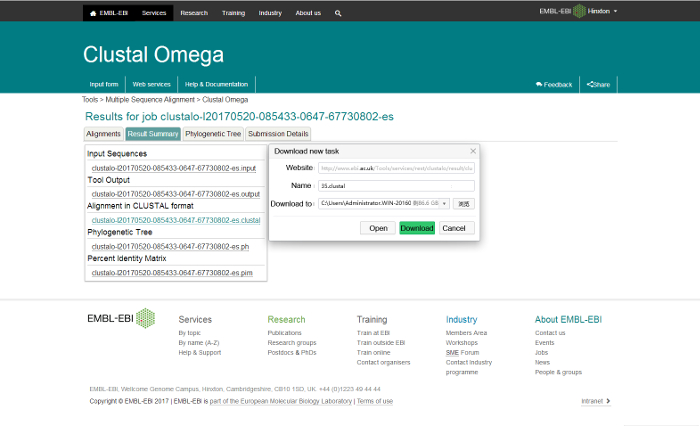Open the .pim percent identity matrix file link
Screen dimensions: 700x426
(x=172, y=272)
